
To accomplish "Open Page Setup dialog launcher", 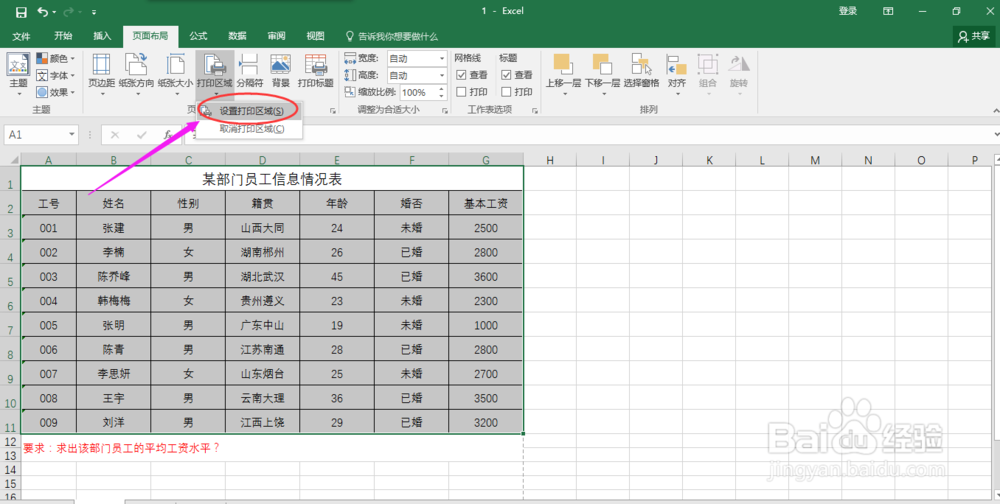I will [x=332, y=111].
